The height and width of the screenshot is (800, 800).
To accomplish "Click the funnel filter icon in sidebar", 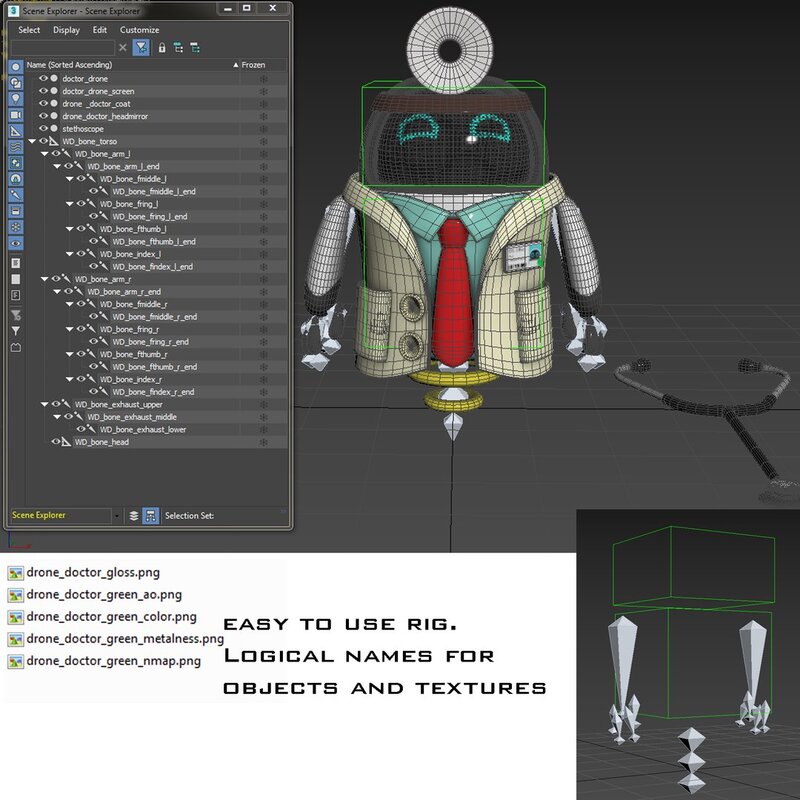I will click(16, 331).
